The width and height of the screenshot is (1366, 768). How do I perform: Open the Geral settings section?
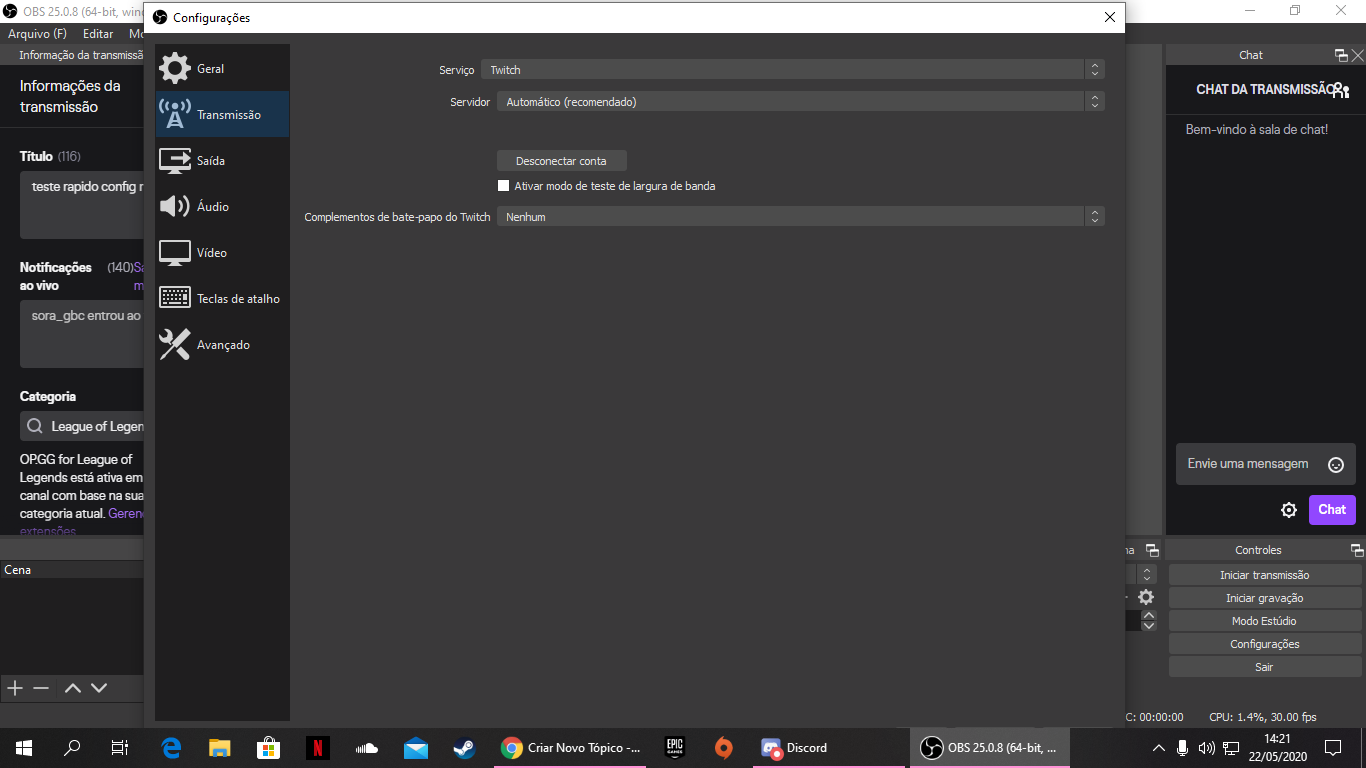(x=222, y=69)
